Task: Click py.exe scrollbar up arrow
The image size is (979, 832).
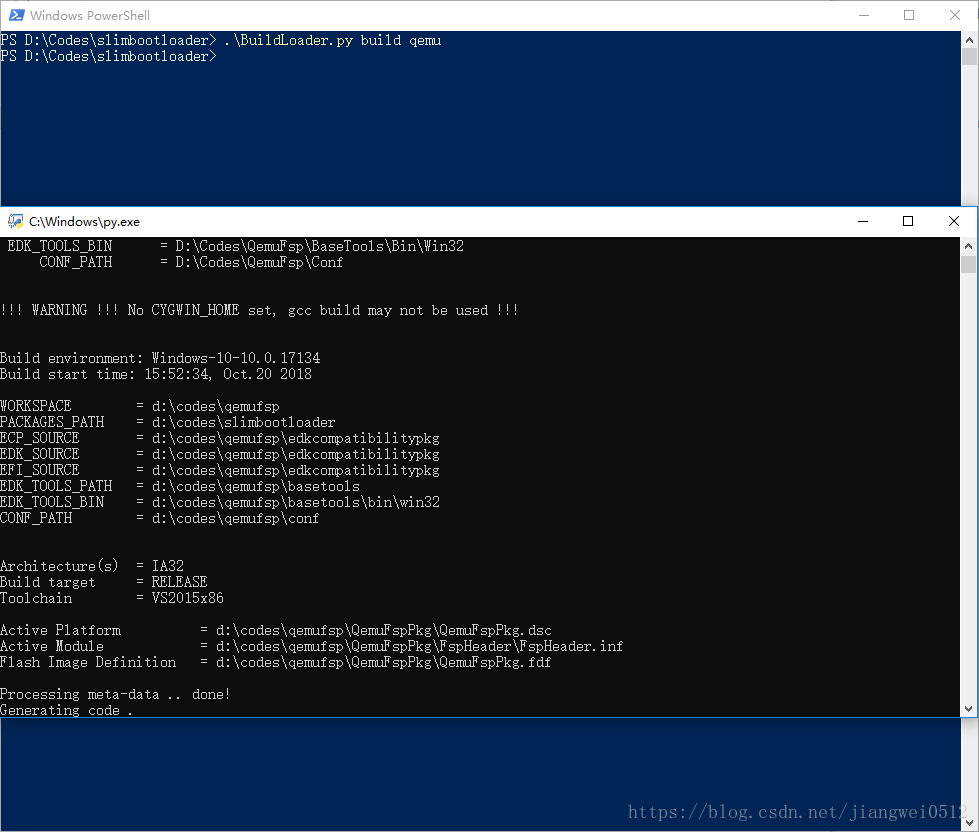Action: pos(968,246)
